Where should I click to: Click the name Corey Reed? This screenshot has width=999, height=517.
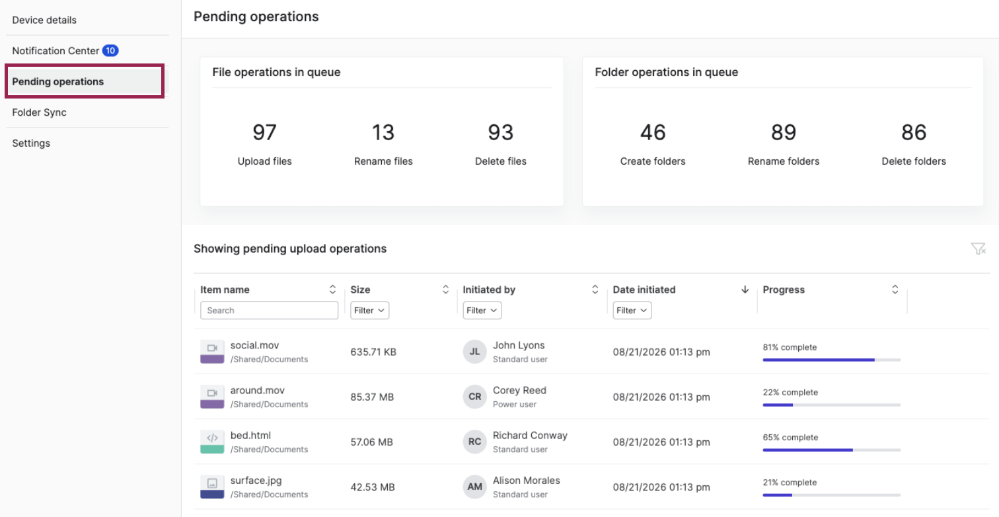[519, 390]
